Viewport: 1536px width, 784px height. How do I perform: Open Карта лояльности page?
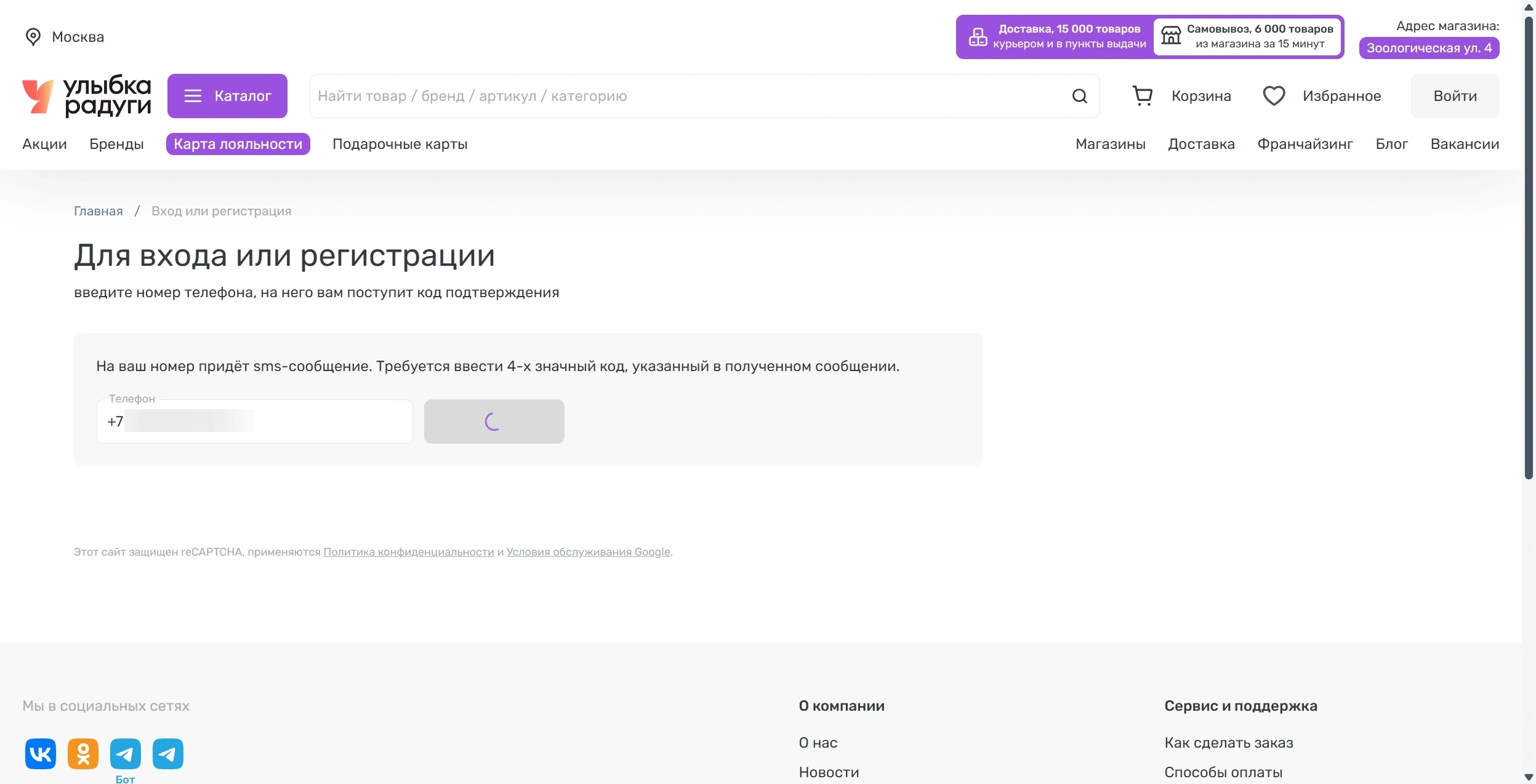(x=238, y=144)
